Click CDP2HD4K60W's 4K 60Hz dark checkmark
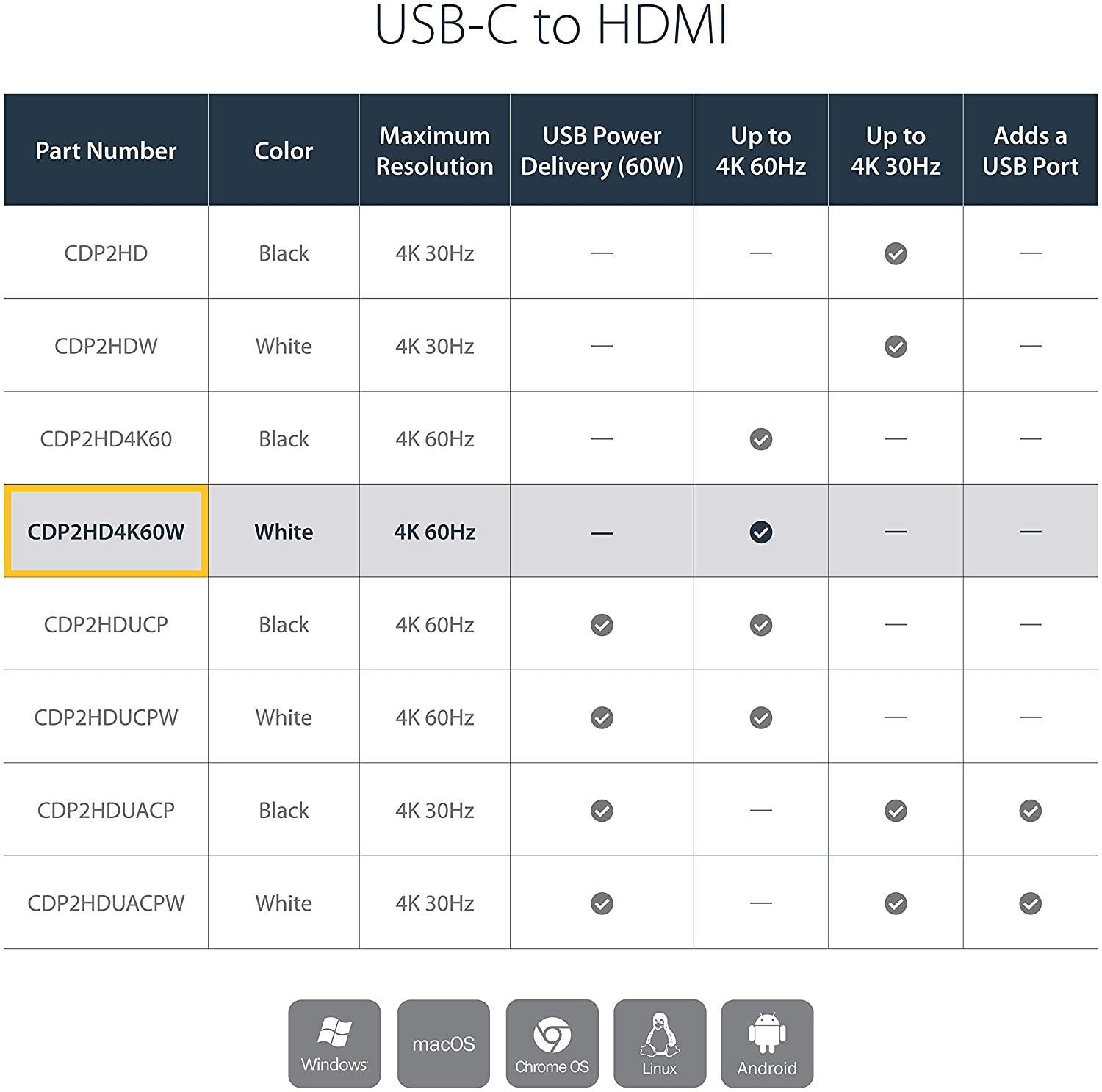1102x1092 pixels. point(761,532)
